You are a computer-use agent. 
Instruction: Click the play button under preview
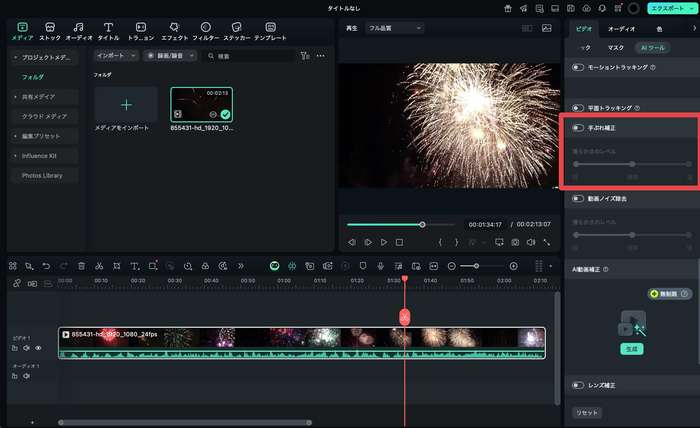[383, 242]
